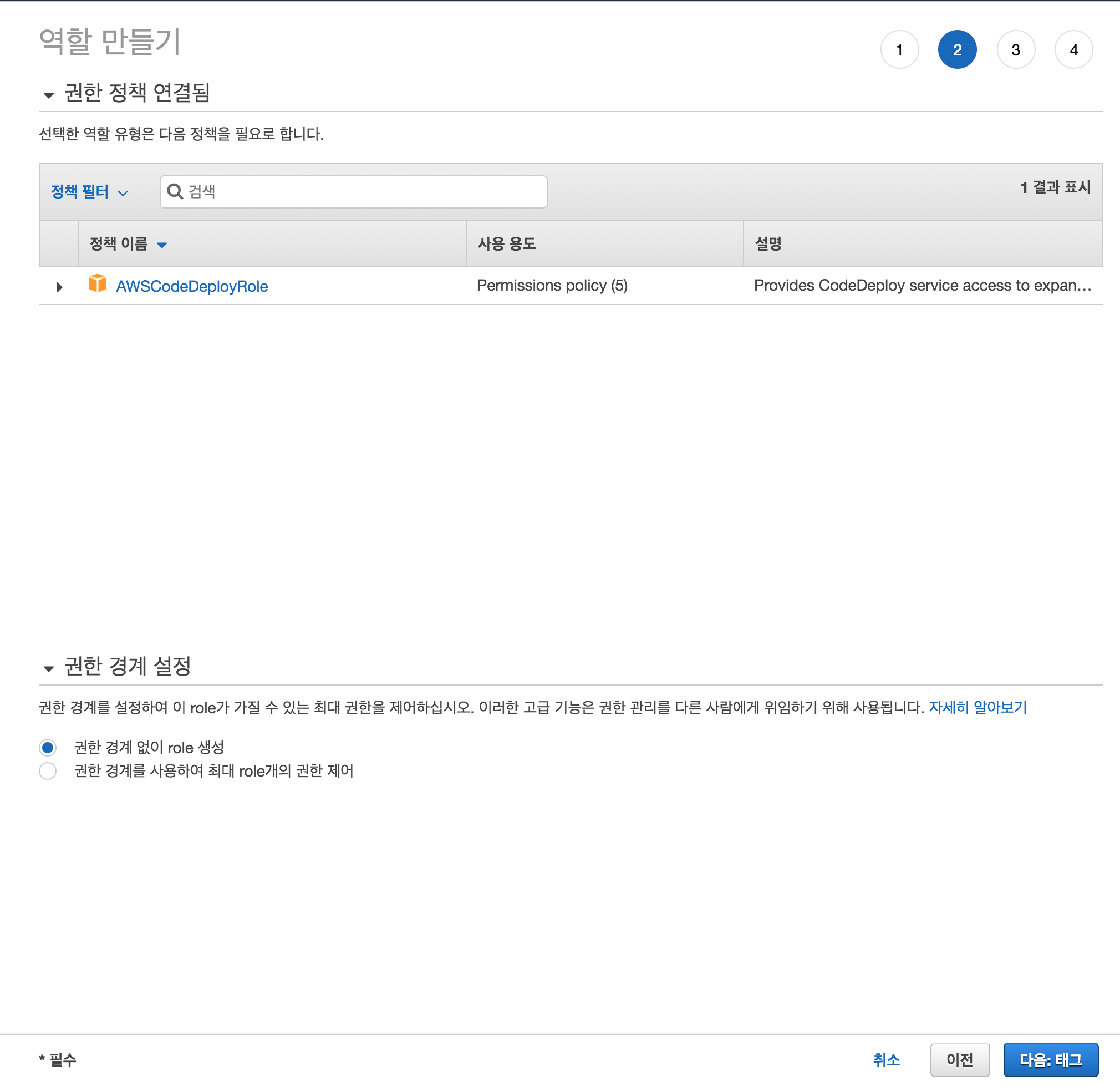The image size is (1120, 1086).
Task: Click the 사용 용도 column header
Action: pyautogui.click(x=506, y=244)
